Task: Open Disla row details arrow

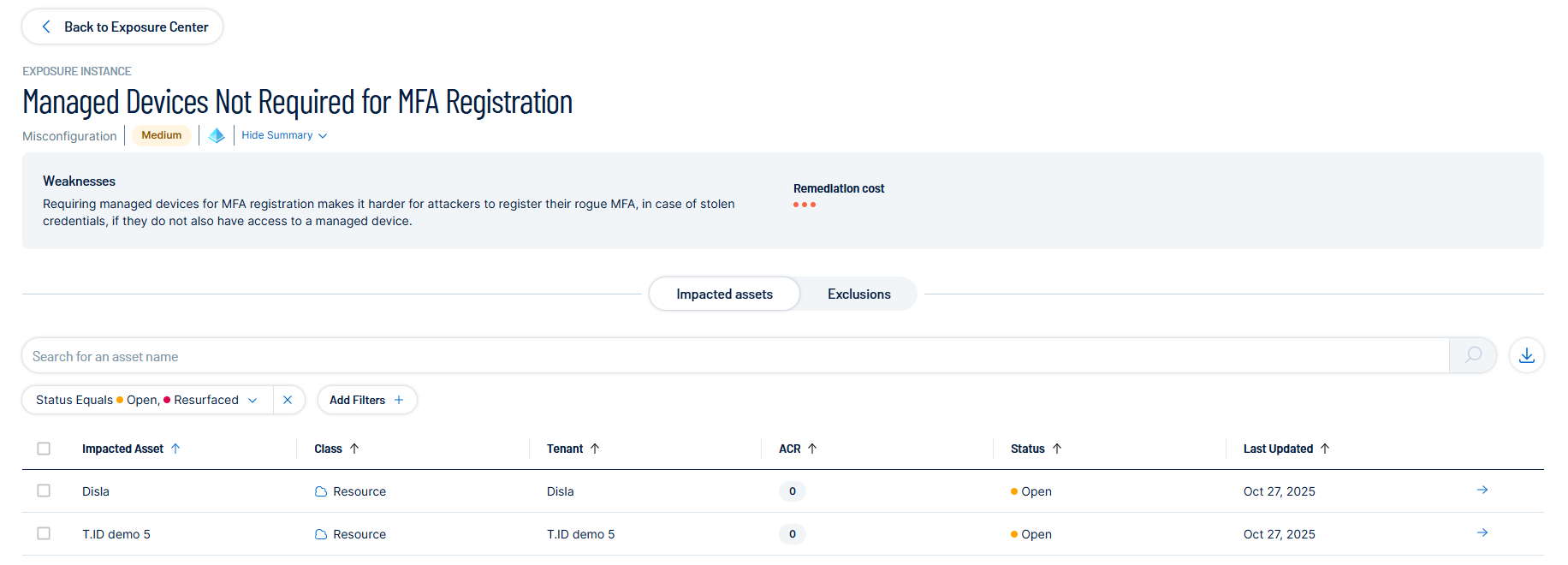Action: 1482,491
